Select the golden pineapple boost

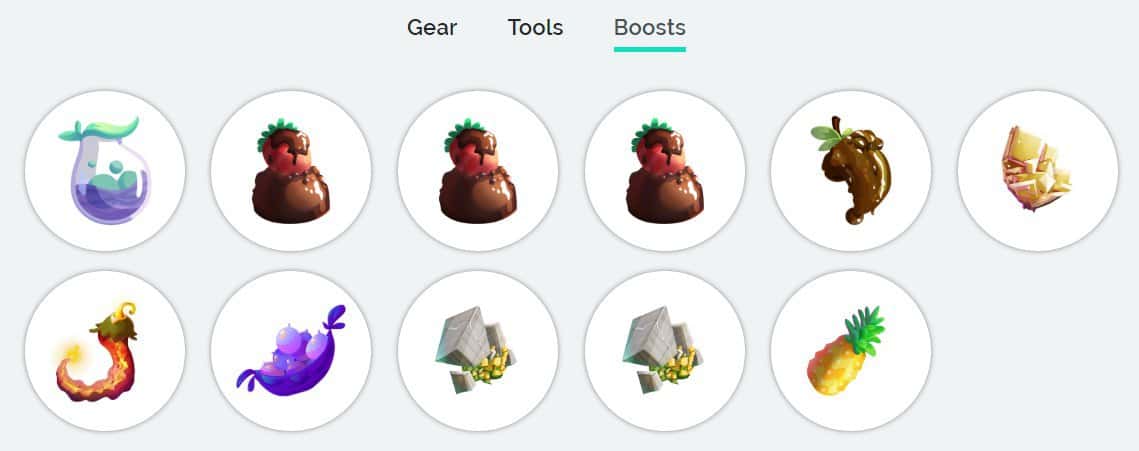pyautogui.click(x=851, y=351)
